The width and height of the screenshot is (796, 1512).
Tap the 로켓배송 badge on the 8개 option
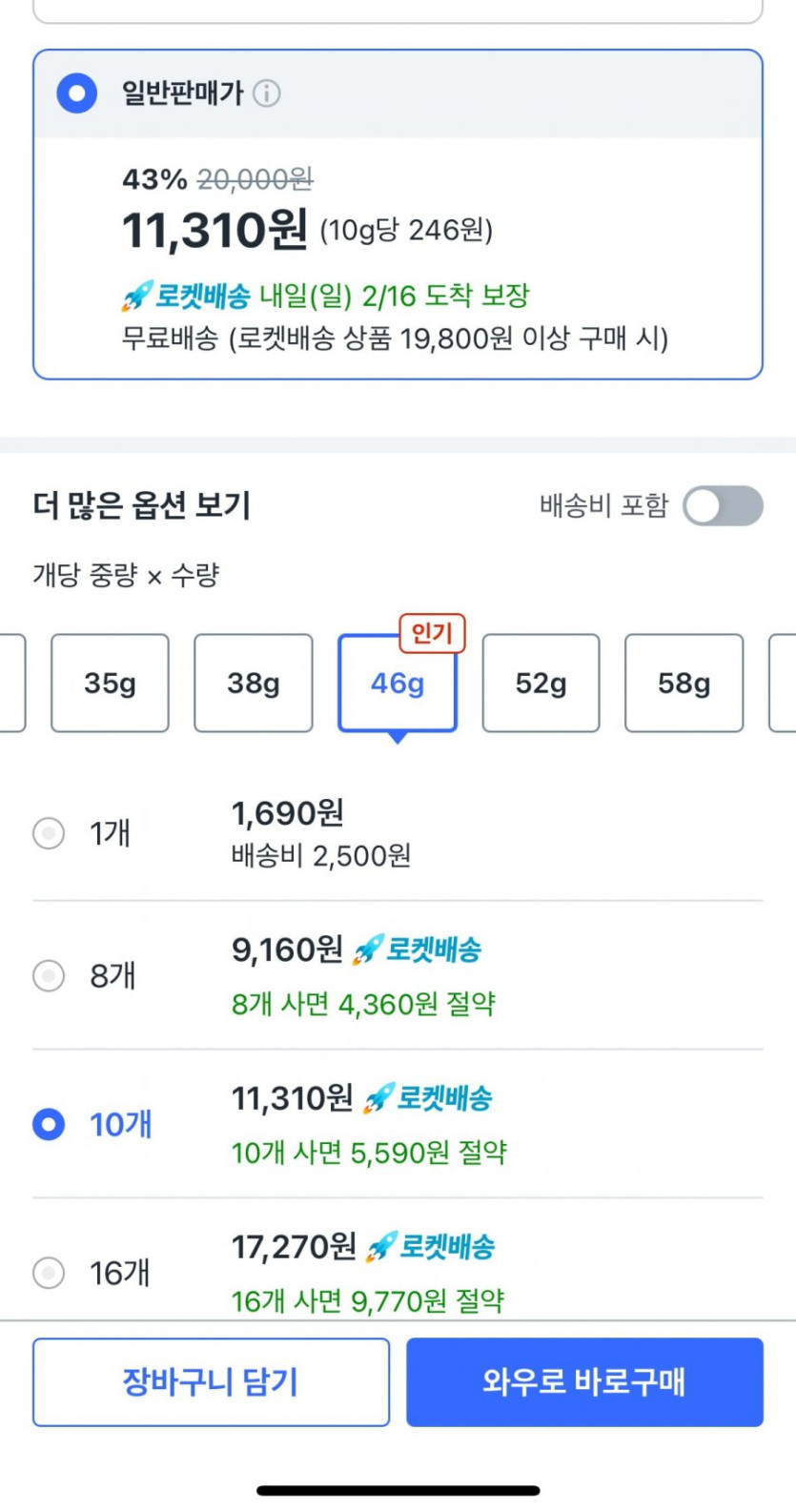[418, 950]
